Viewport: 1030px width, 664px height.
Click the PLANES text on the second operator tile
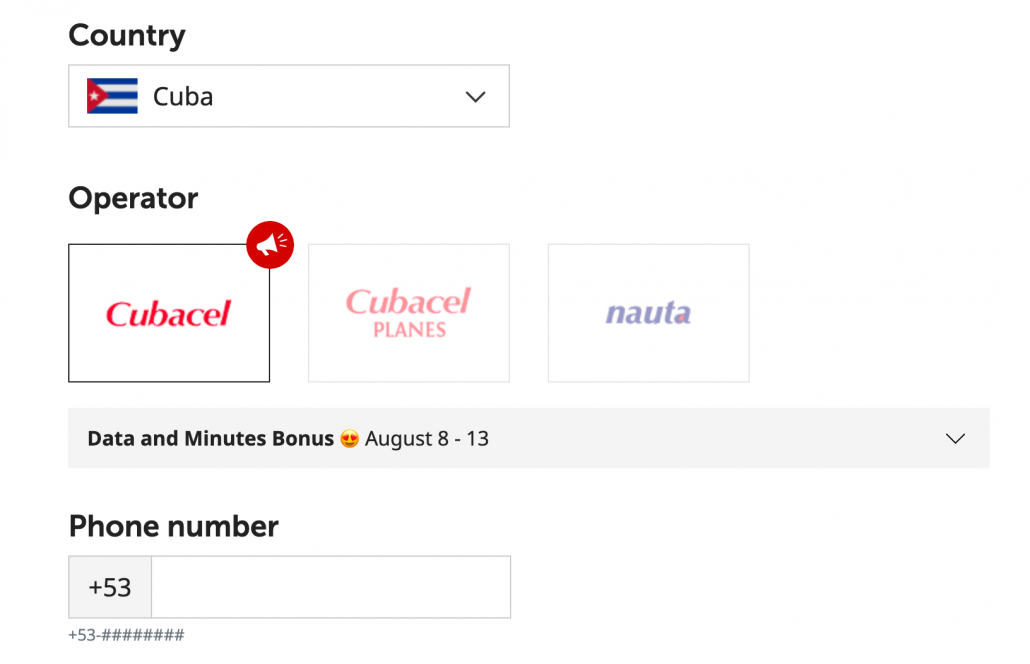(410, 330)
